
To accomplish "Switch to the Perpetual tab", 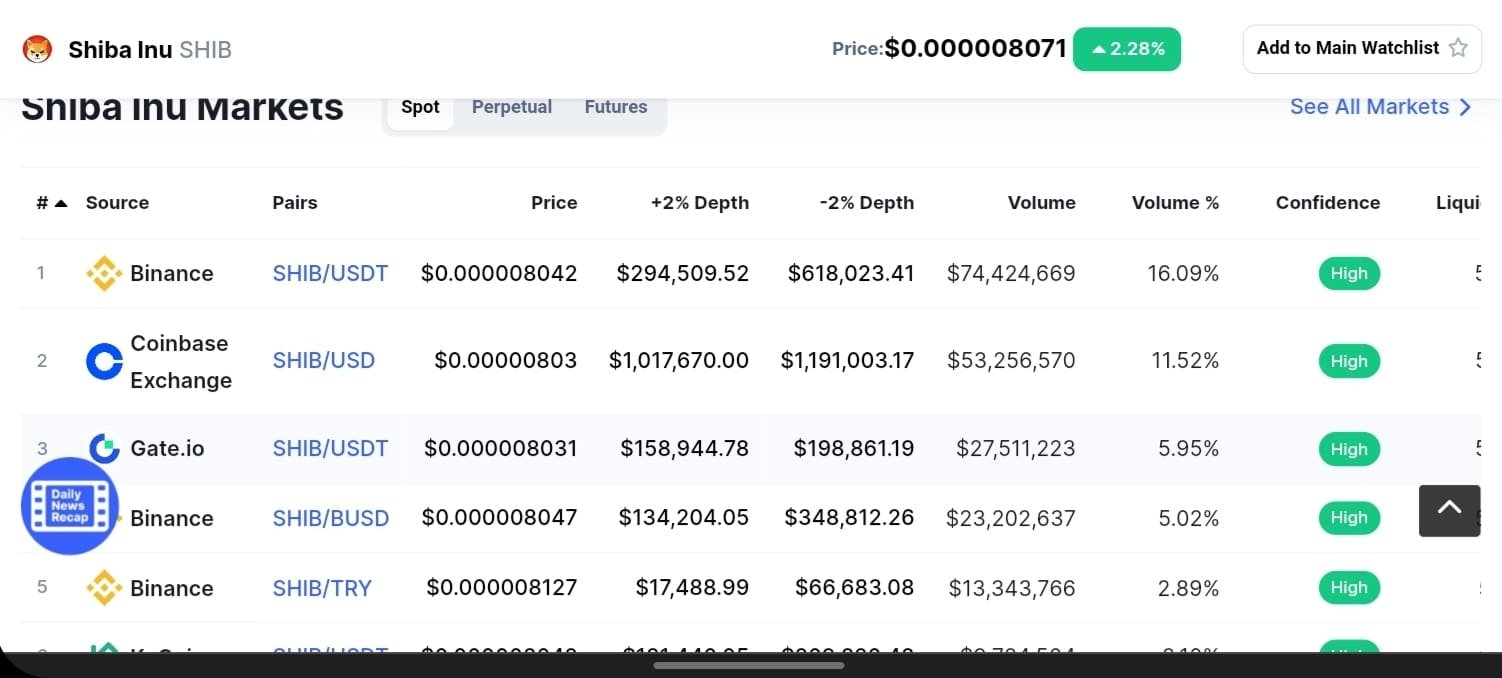I will [511, 107].
